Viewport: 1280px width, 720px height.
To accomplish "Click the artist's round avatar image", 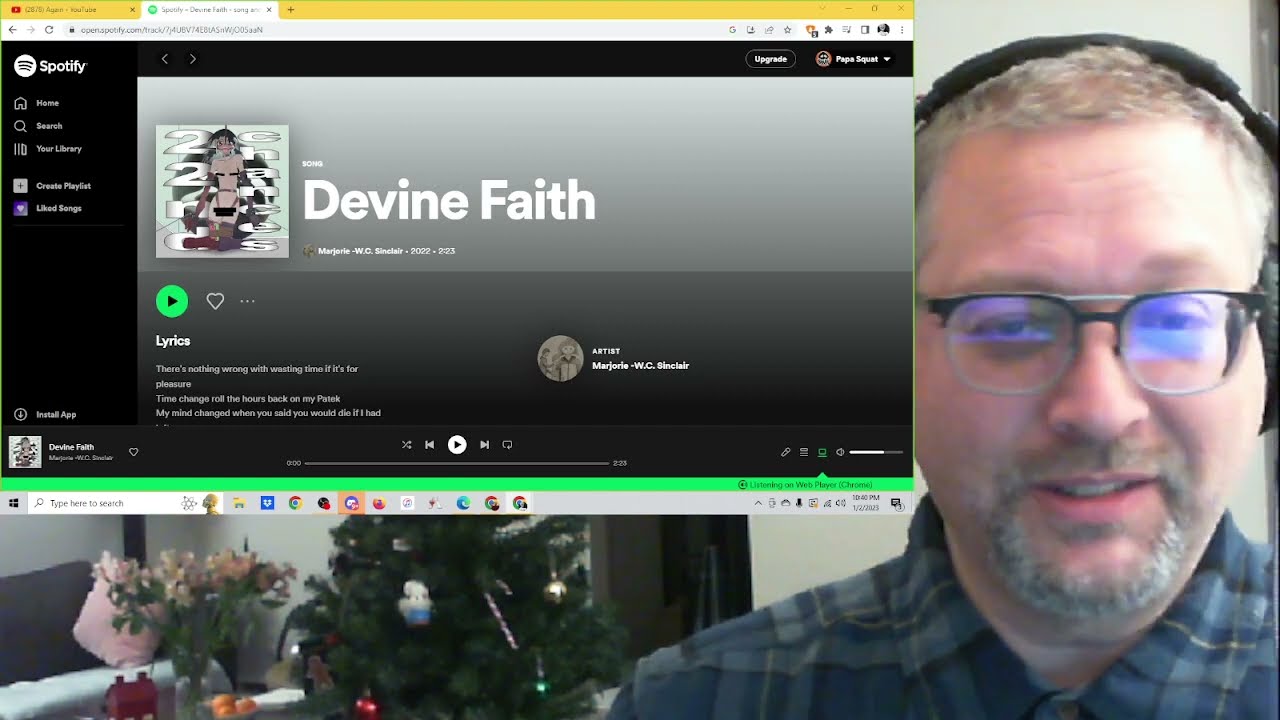I will point(560,358).
